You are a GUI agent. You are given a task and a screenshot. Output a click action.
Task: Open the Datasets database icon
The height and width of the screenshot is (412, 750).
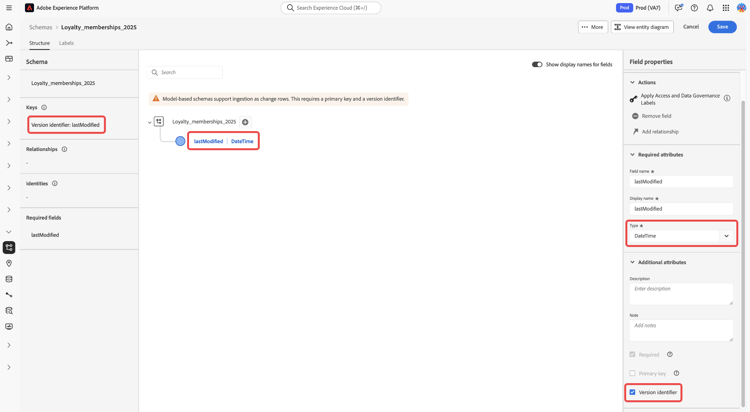pyautogui.click(x=9, y=279)
